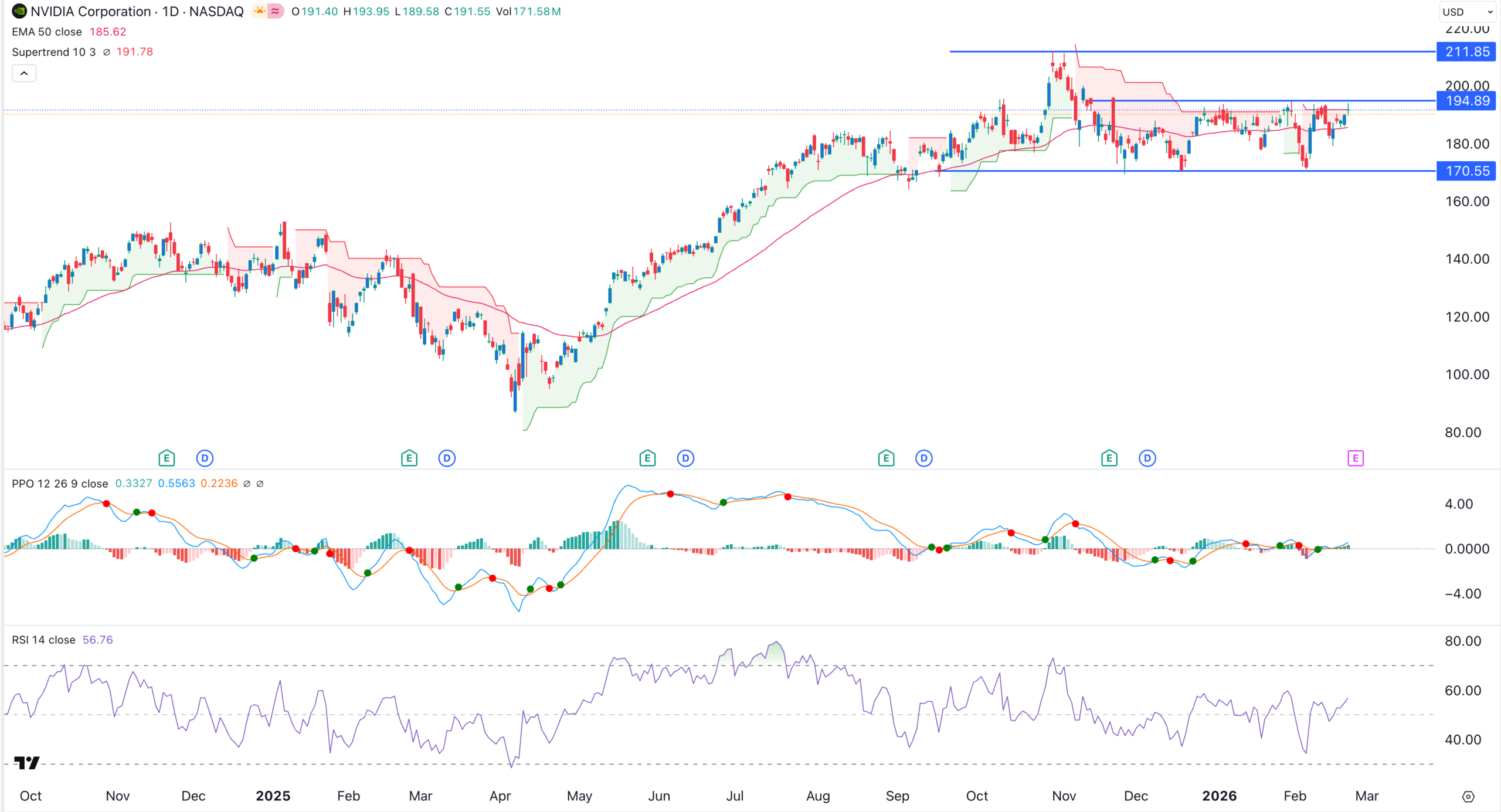
Task: Click the 2026 label on the time axis
Action: tap(1219, 796)
